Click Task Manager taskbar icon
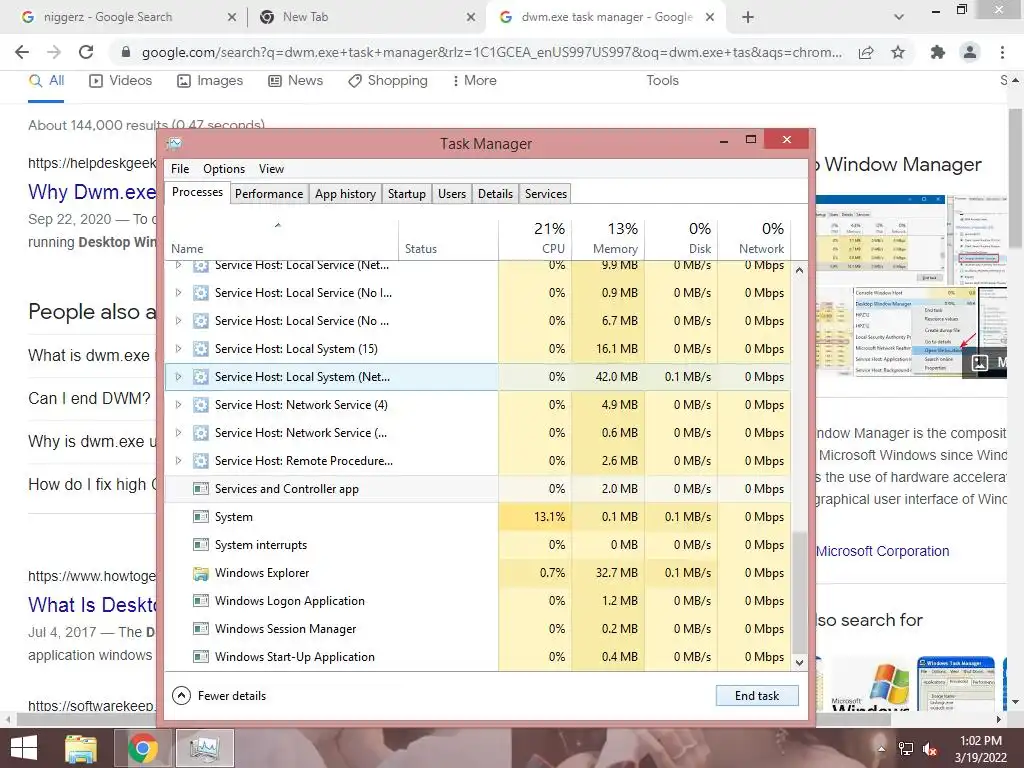The image size is (1024, 768). (204, 748)
